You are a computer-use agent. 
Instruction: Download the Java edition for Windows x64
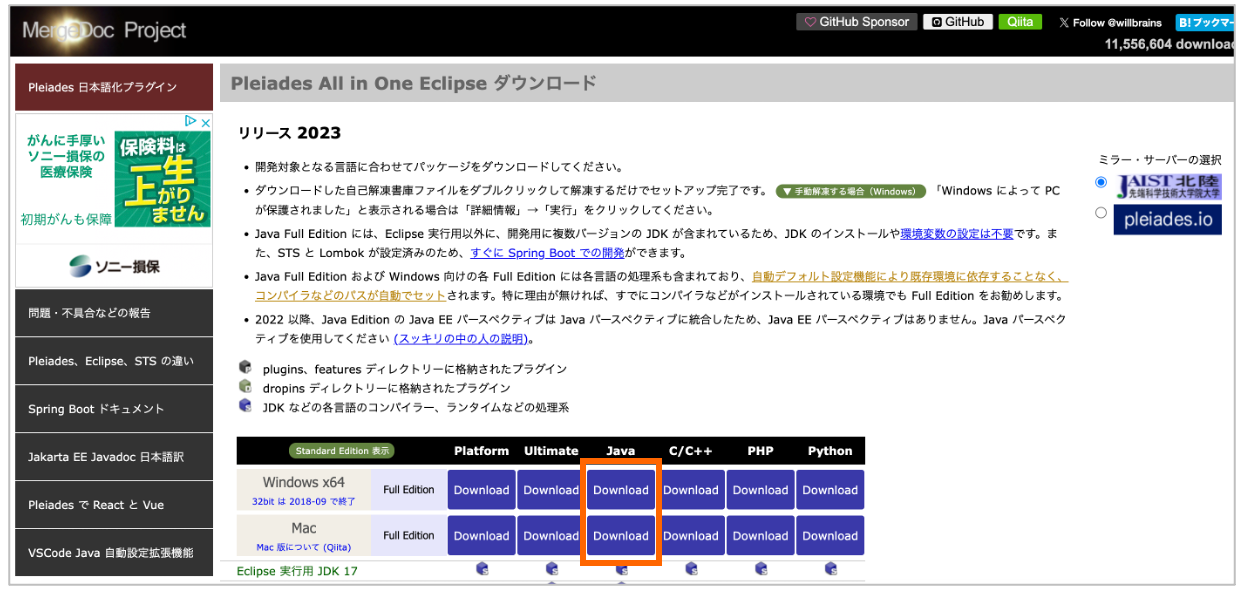(x=621, y=489)
